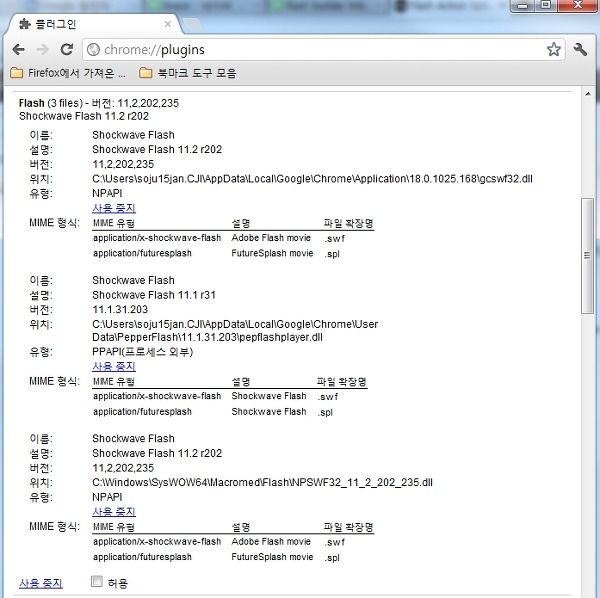Reload the plugins page
600x598 pixels.
pyautogui.click(x=67, y=49)
